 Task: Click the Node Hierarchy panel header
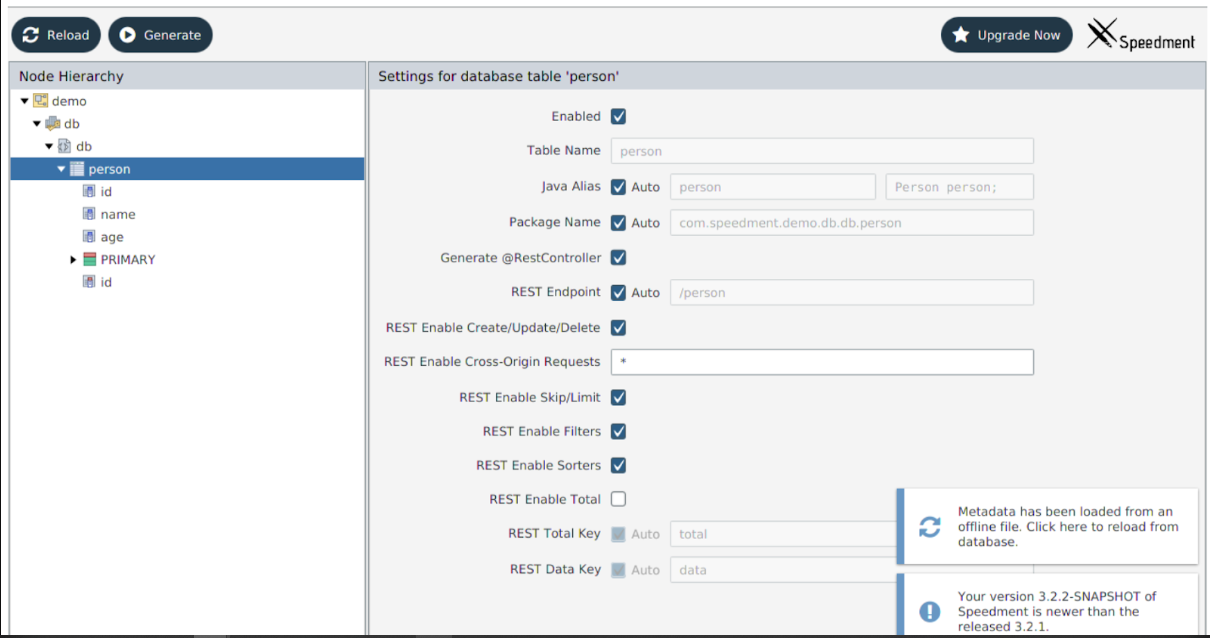187,76
